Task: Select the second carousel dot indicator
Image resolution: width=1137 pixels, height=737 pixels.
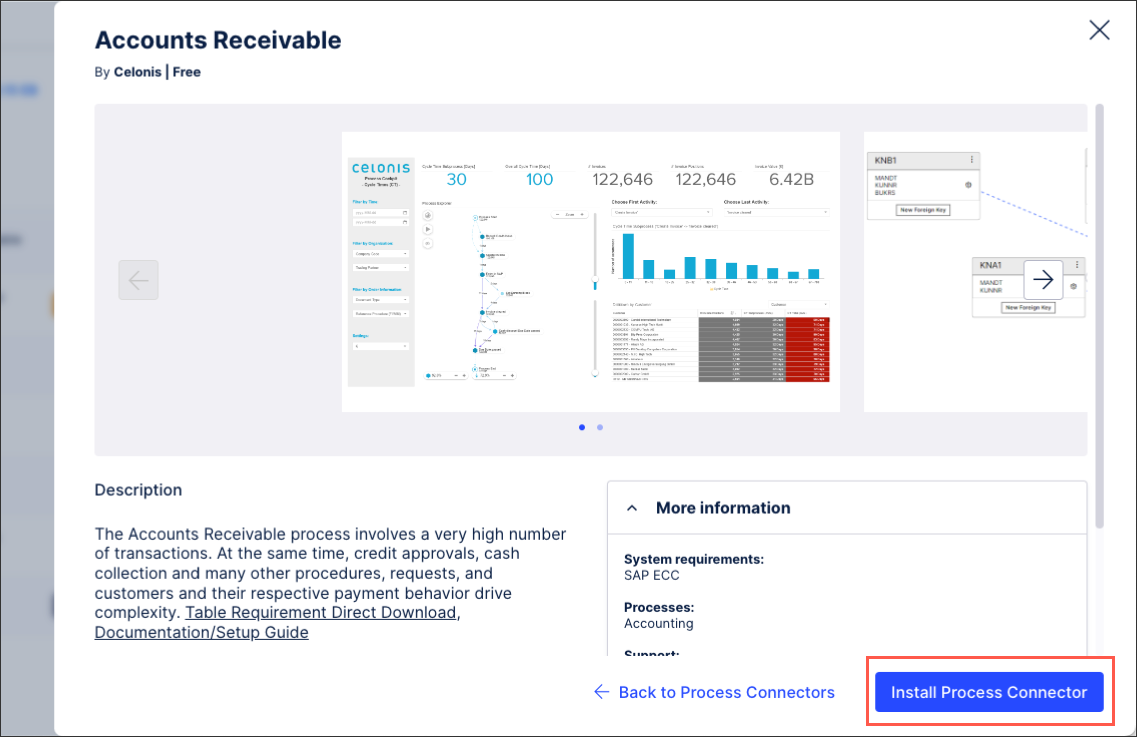Action: coord(600,427)
